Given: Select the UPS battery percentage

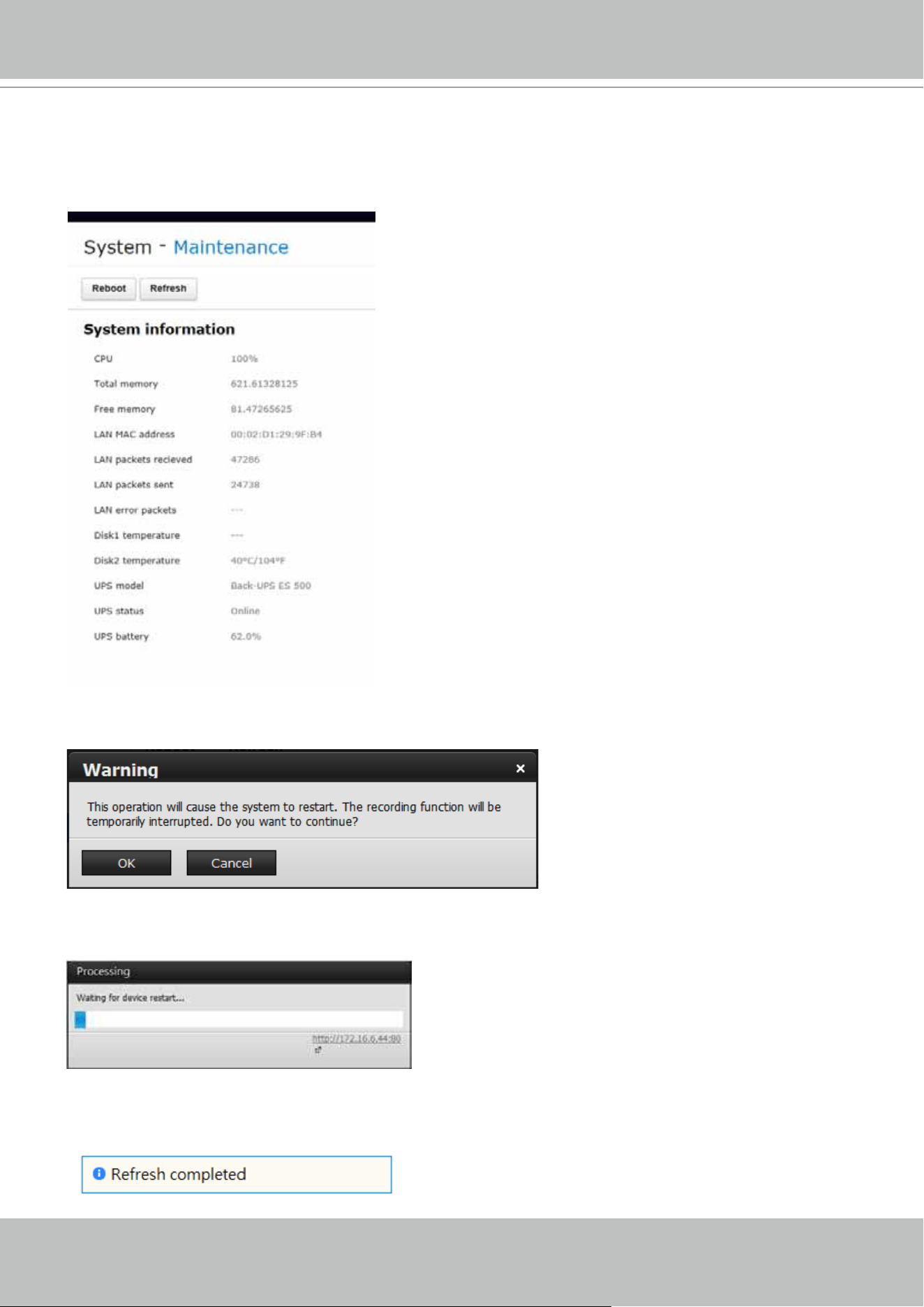Looking at the screenshot, I should tap(246, 637).
